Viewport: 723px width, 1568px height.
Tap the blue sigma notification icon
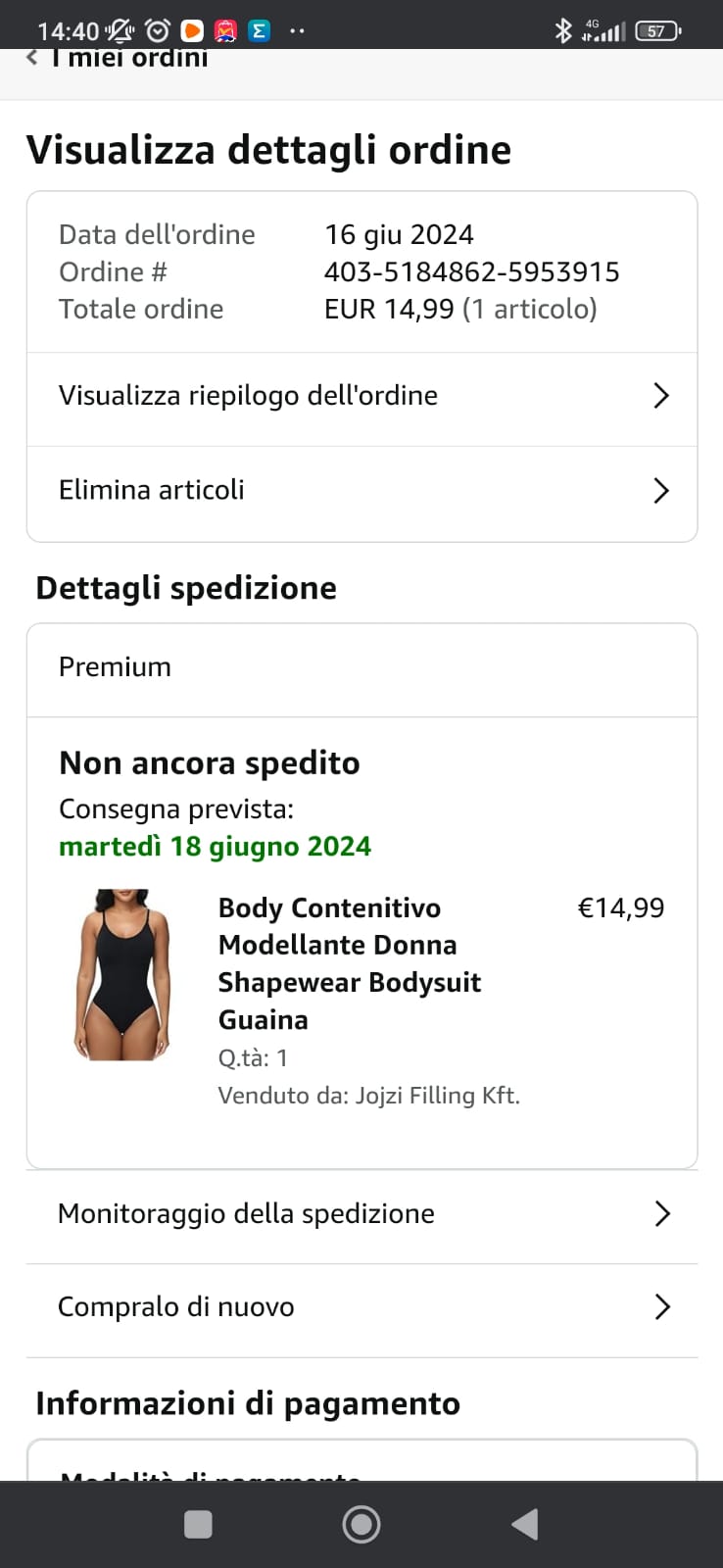coord(259,30)
